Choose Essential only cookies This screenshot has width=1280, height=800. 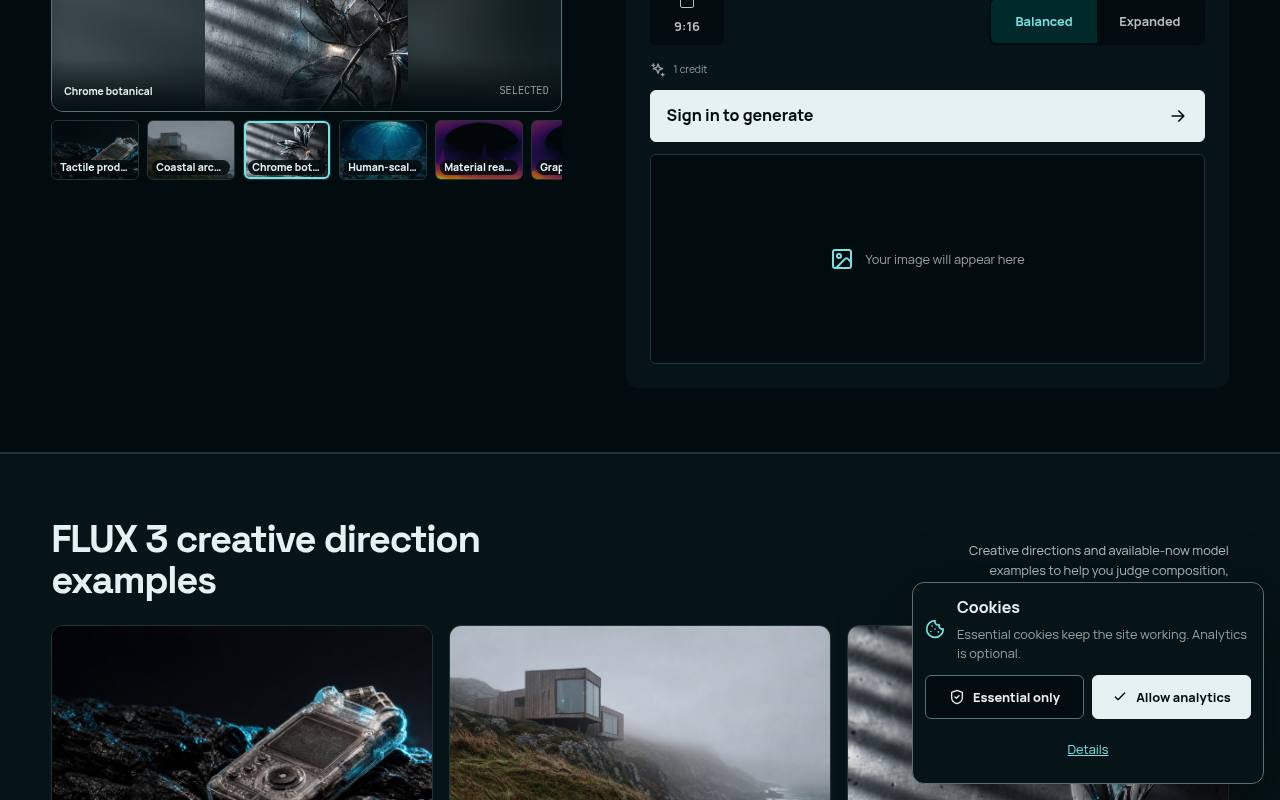pos(1004,697)
